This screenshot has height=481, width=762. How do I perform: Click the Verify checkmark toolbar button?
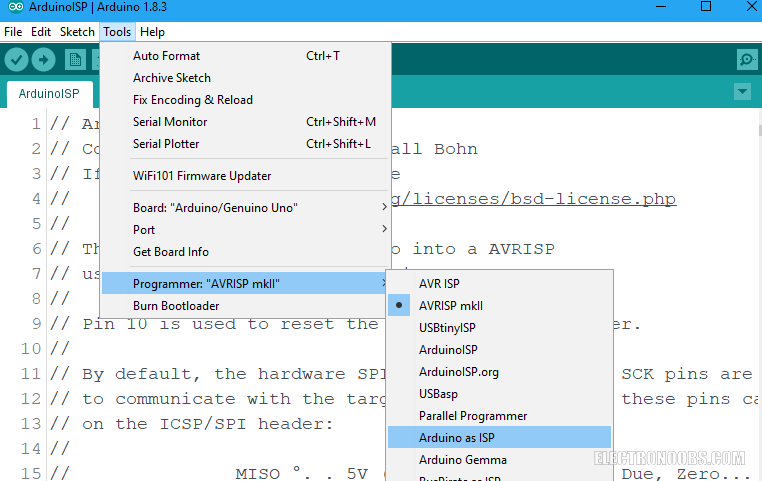point(17,60)
